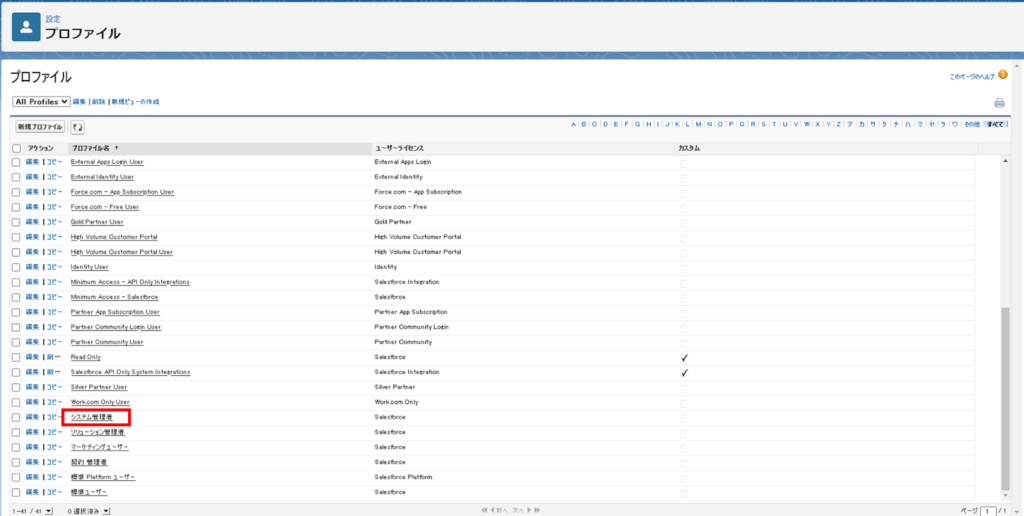Check the box for Gold Partner User row

coord(16,222)
